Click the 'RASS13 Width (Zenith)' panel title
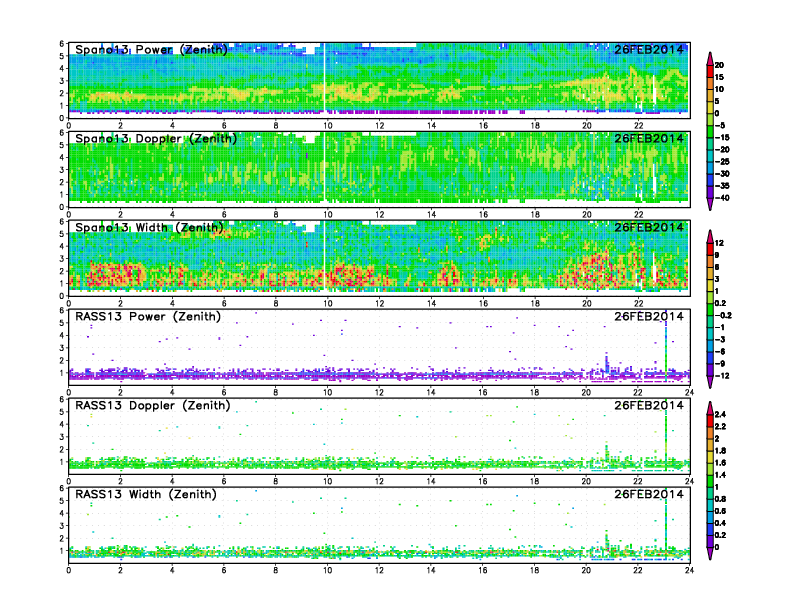 146,494
